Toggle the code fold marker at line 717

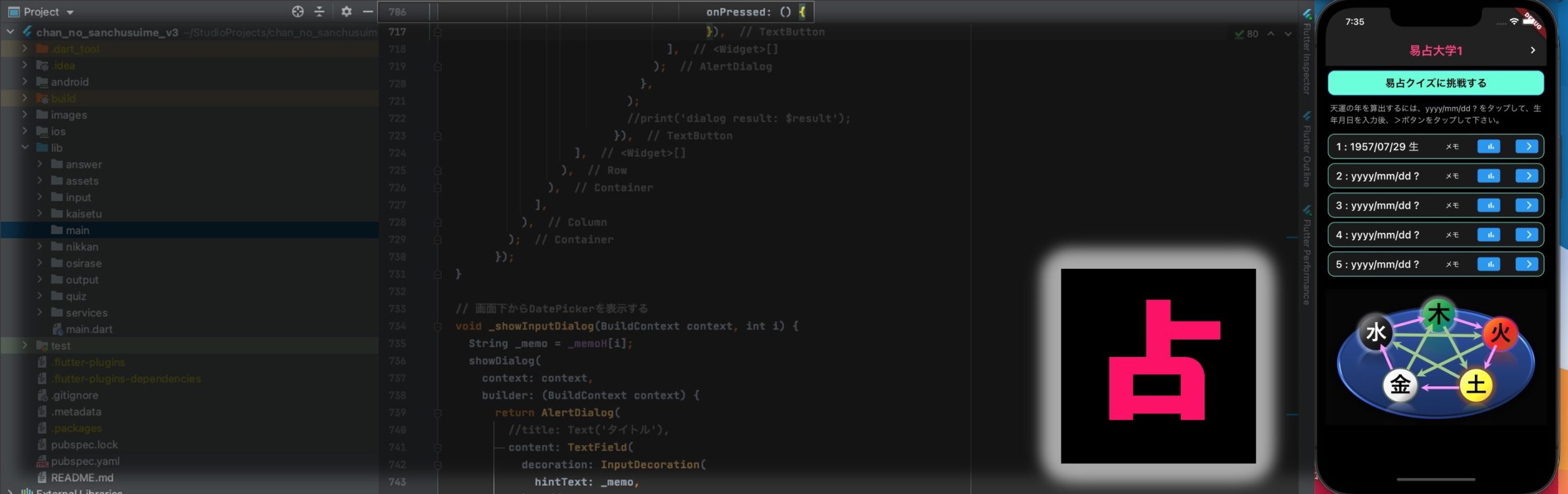[437, 32]
